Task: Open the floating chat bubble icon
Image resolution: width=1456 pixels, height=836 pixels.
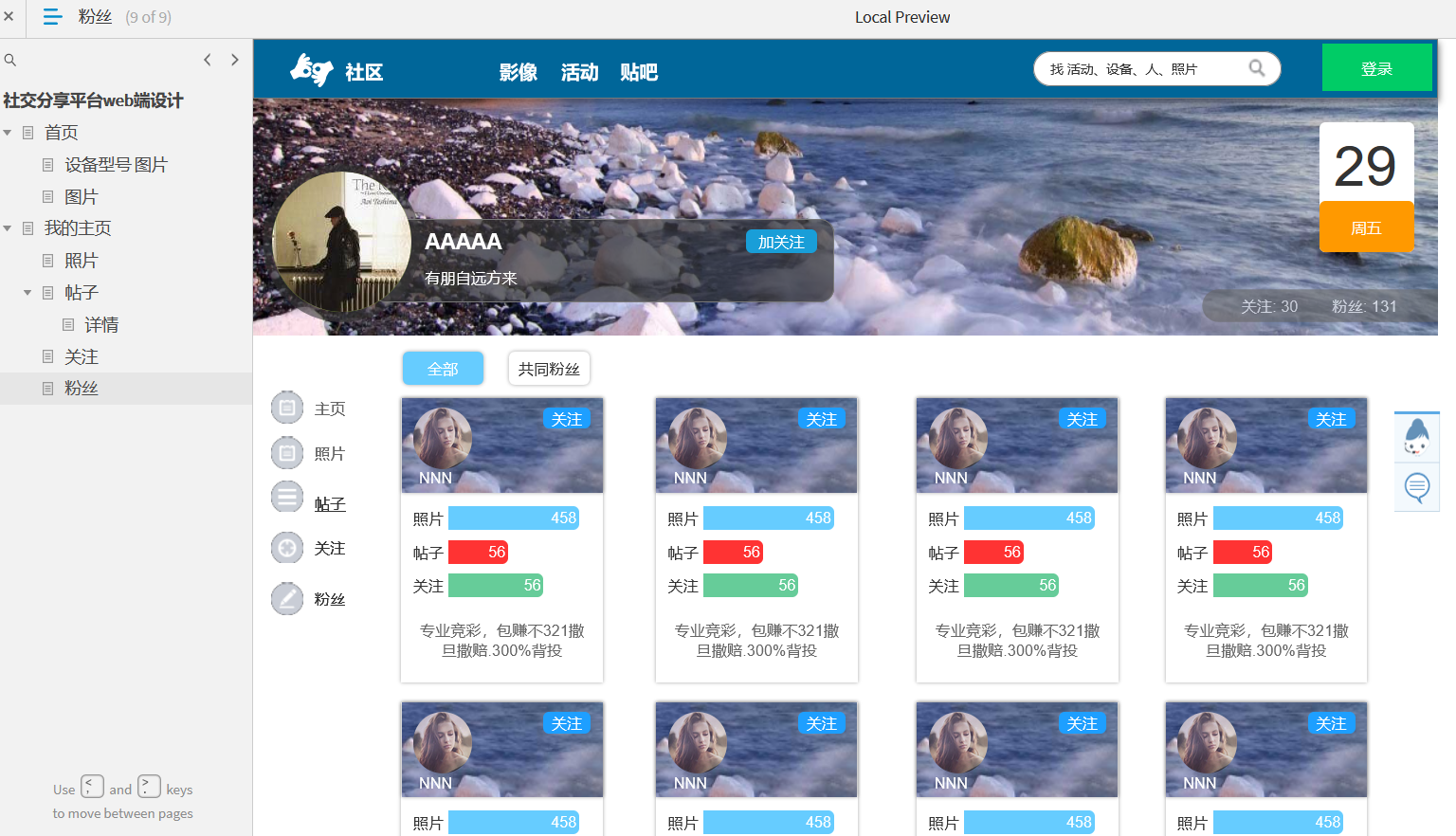Action: [1417, 487]
